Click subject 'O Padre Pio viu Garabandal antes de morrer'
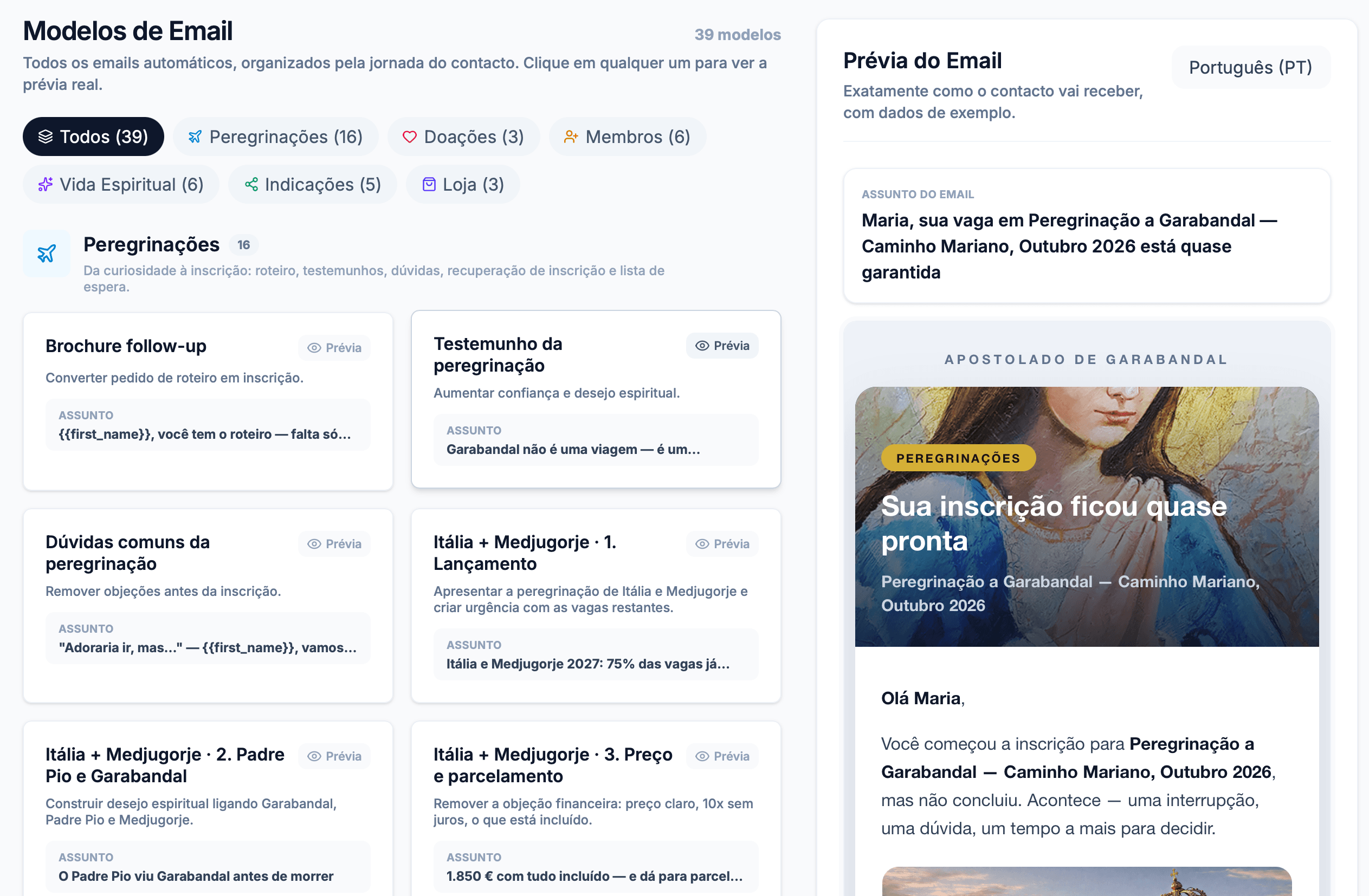 coord(196,876)
